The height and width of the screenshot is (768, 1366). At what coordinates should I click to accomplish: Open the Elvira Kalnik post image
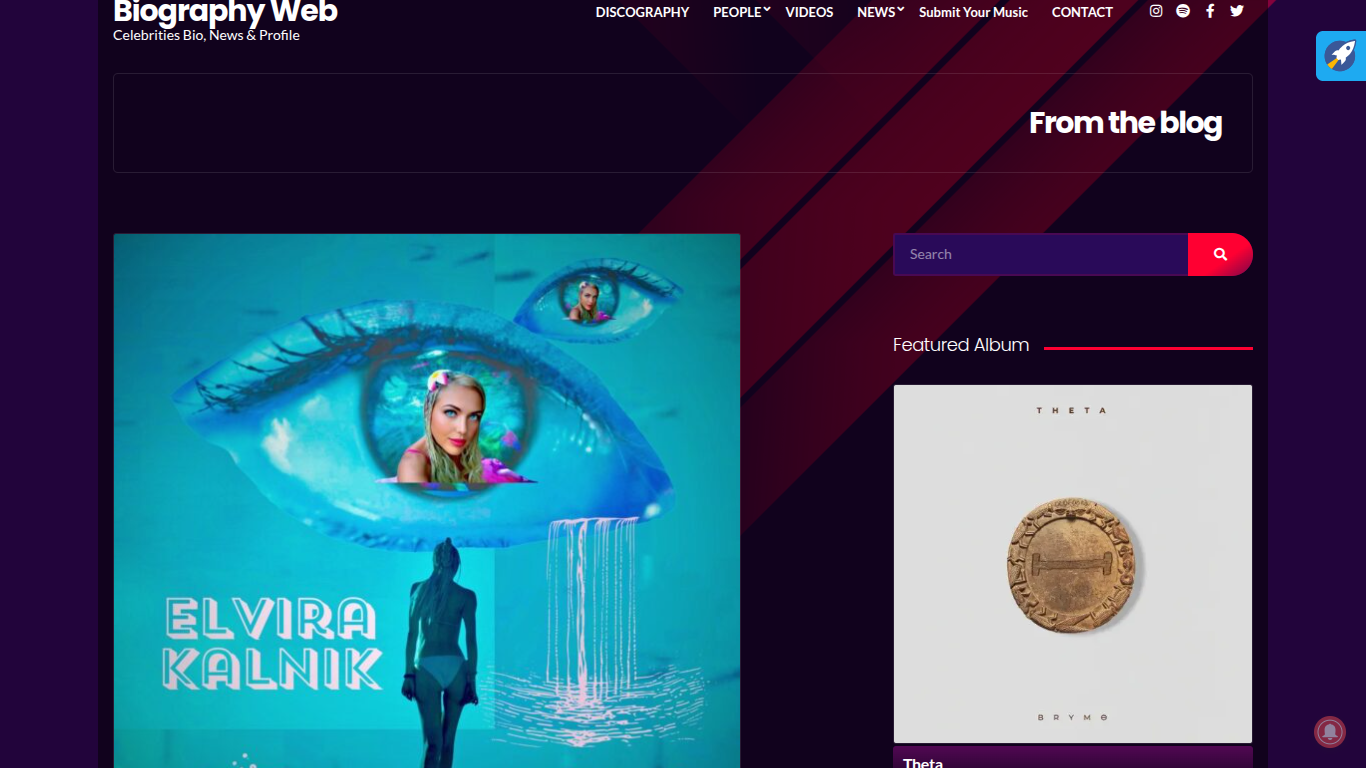[x=427, y=501]
